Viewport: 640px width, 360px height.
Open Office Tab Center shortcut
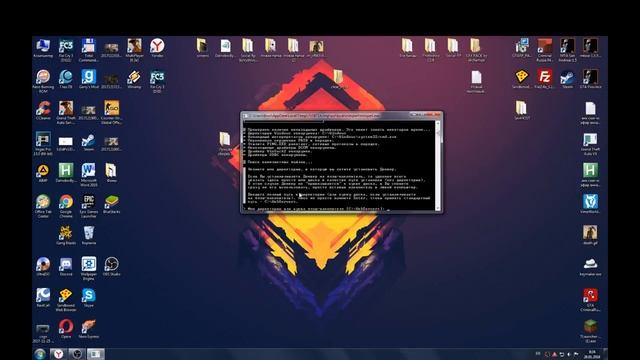coord(43,206)
